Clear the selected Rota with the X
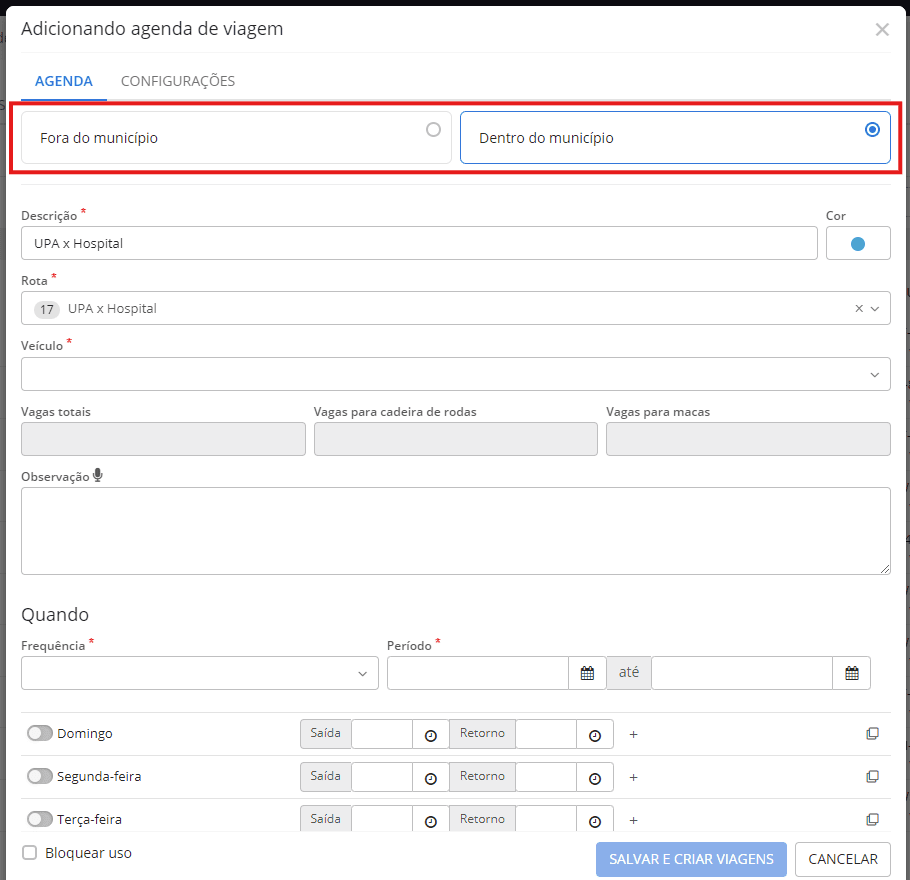The height and width of the screenshot is (880, 910). click(x=859, y=309)
